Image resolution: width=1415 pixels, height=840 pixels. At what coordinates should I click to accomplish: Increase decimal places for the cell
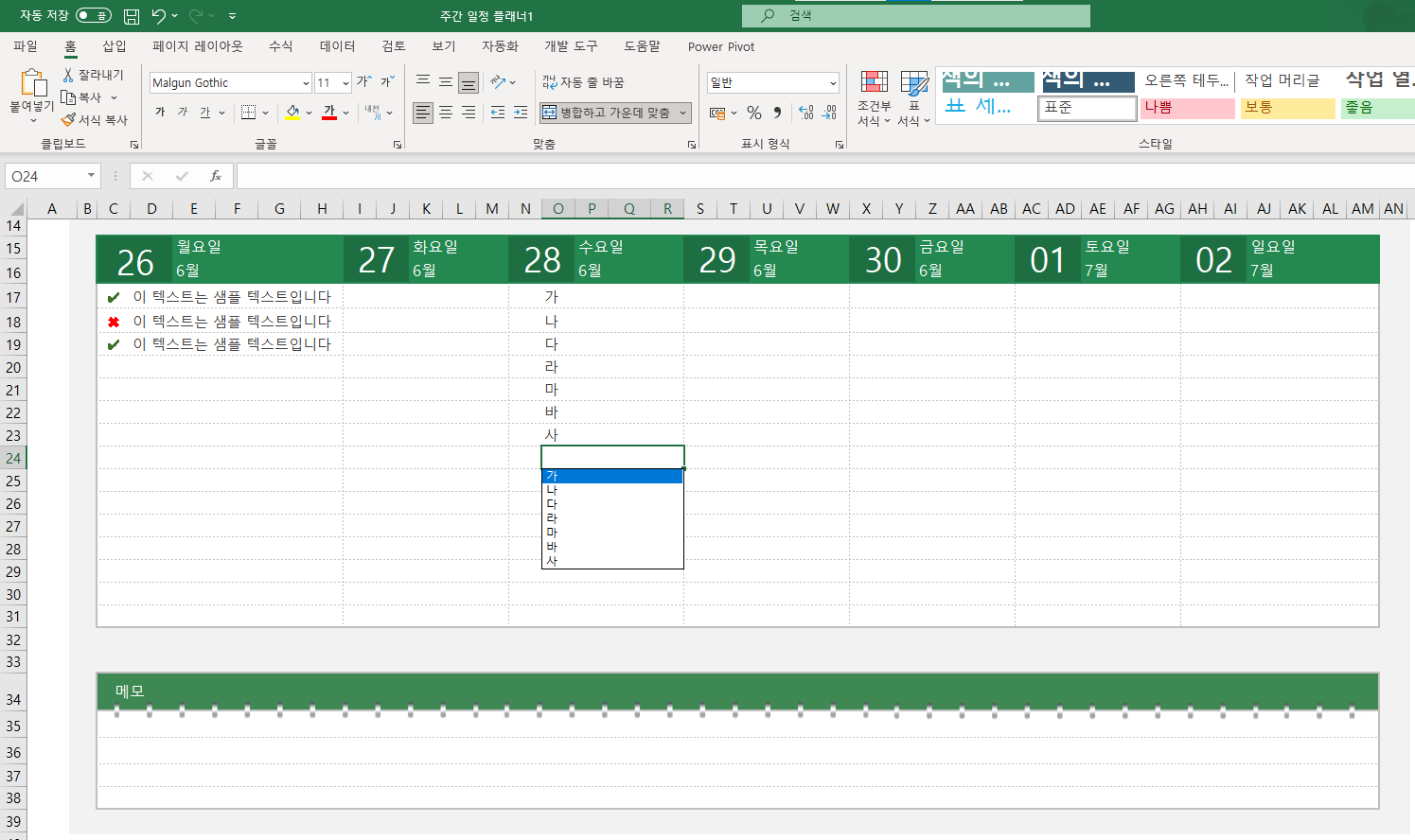(805, 112)
